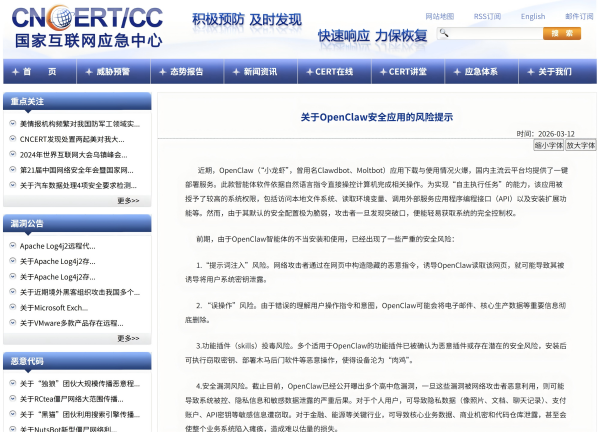Go to the 首页 home menu
This screenshot has height=432, width=600.
pos(40,72)
